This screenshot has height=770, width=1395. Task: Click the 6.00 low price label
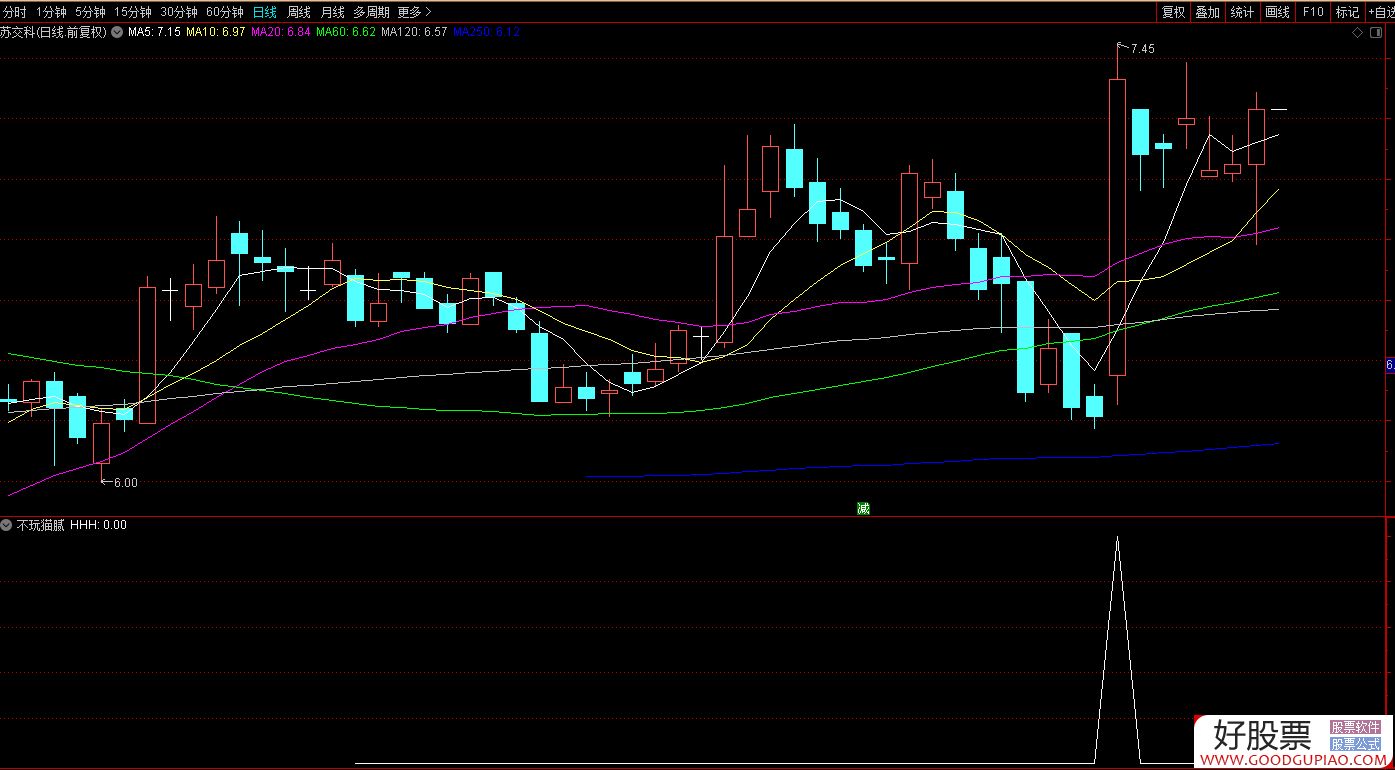click(x=125, y=482)
